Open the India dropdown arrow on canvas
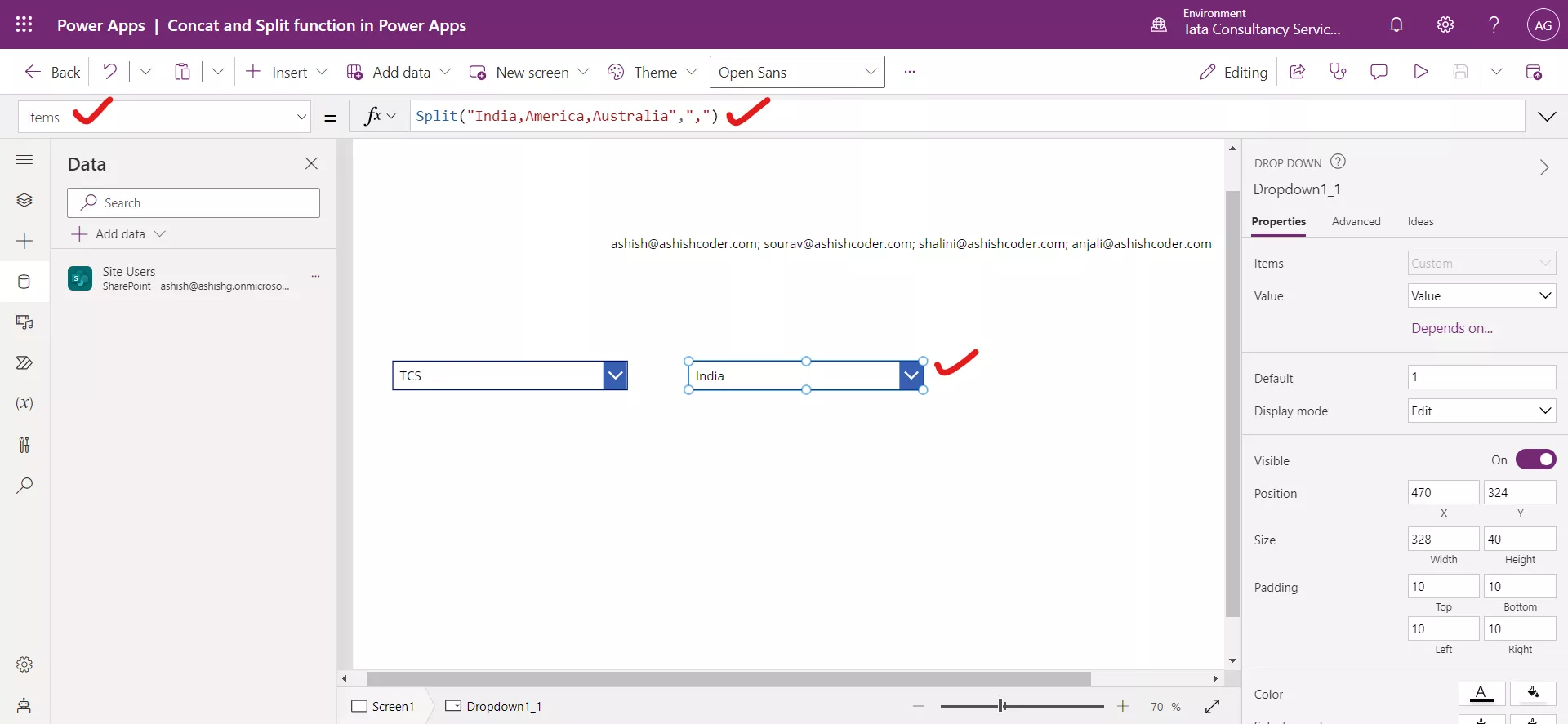The image size is (1568, 724). [911, 375]
